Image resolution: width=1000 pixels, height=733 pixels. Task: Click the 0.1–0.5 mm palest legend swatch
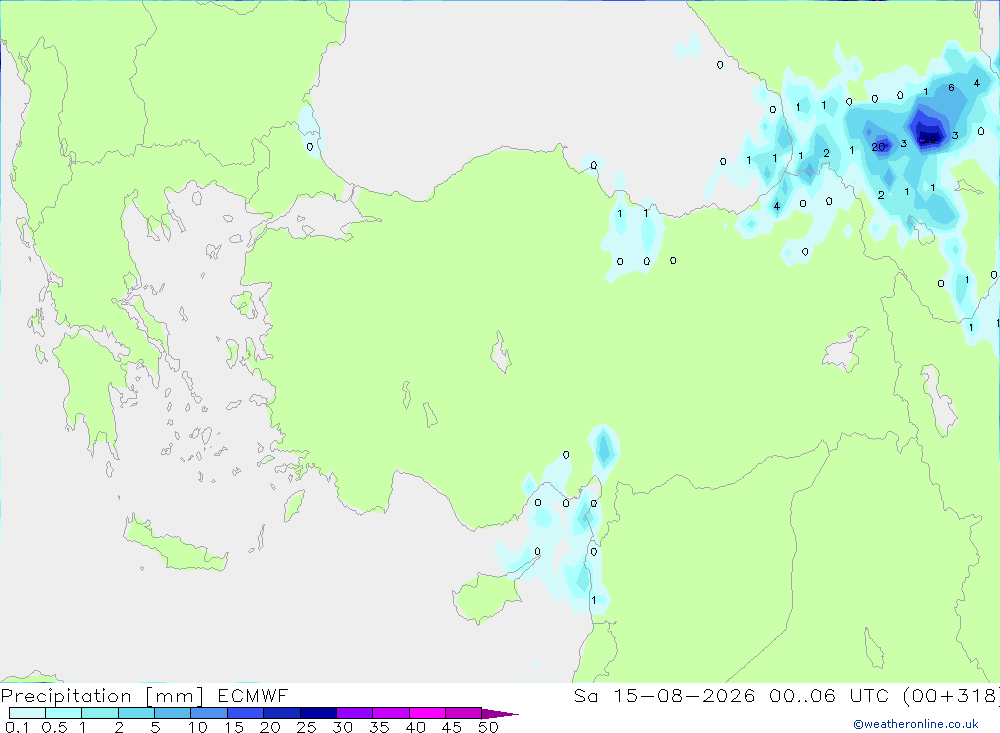[27, 713]
